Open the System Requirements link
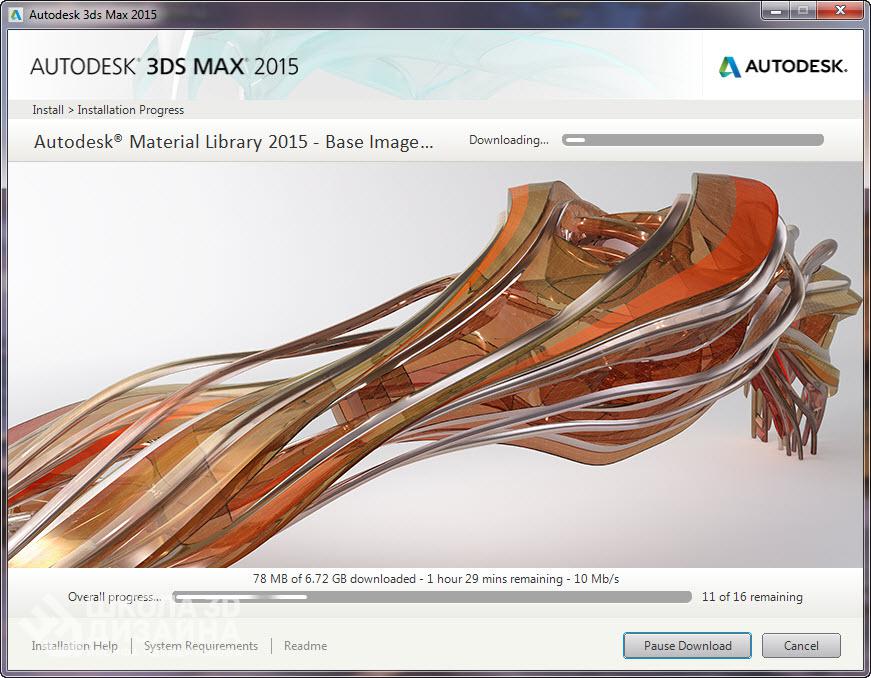The width and height of the screenshot is (871, 678). [201, 646]
